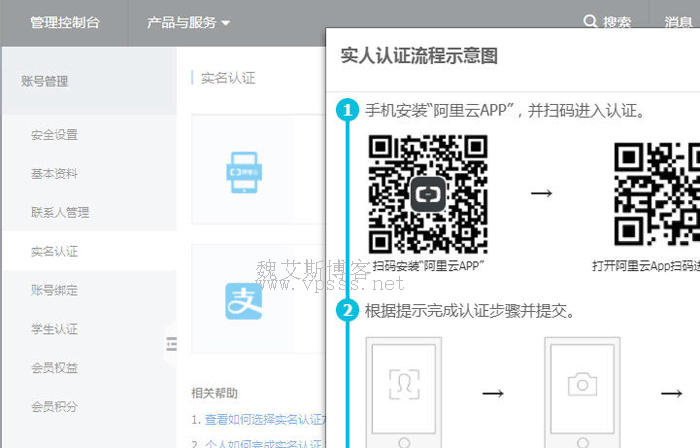The width and height of the screenshot is (700, 448).
Task: Click the Alipay 支 logo icon
Action: point(243,300)
